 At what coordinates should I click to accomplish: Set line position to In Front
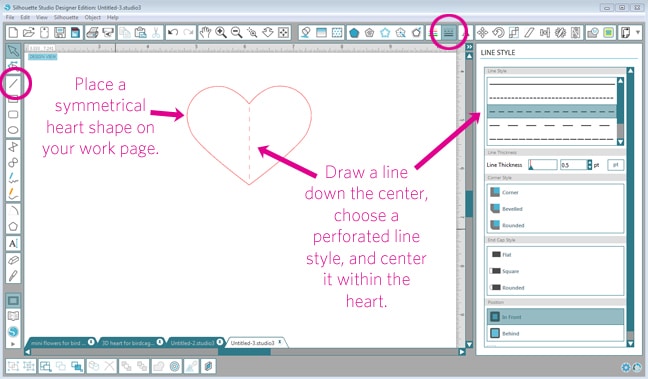tap(555, 317)
